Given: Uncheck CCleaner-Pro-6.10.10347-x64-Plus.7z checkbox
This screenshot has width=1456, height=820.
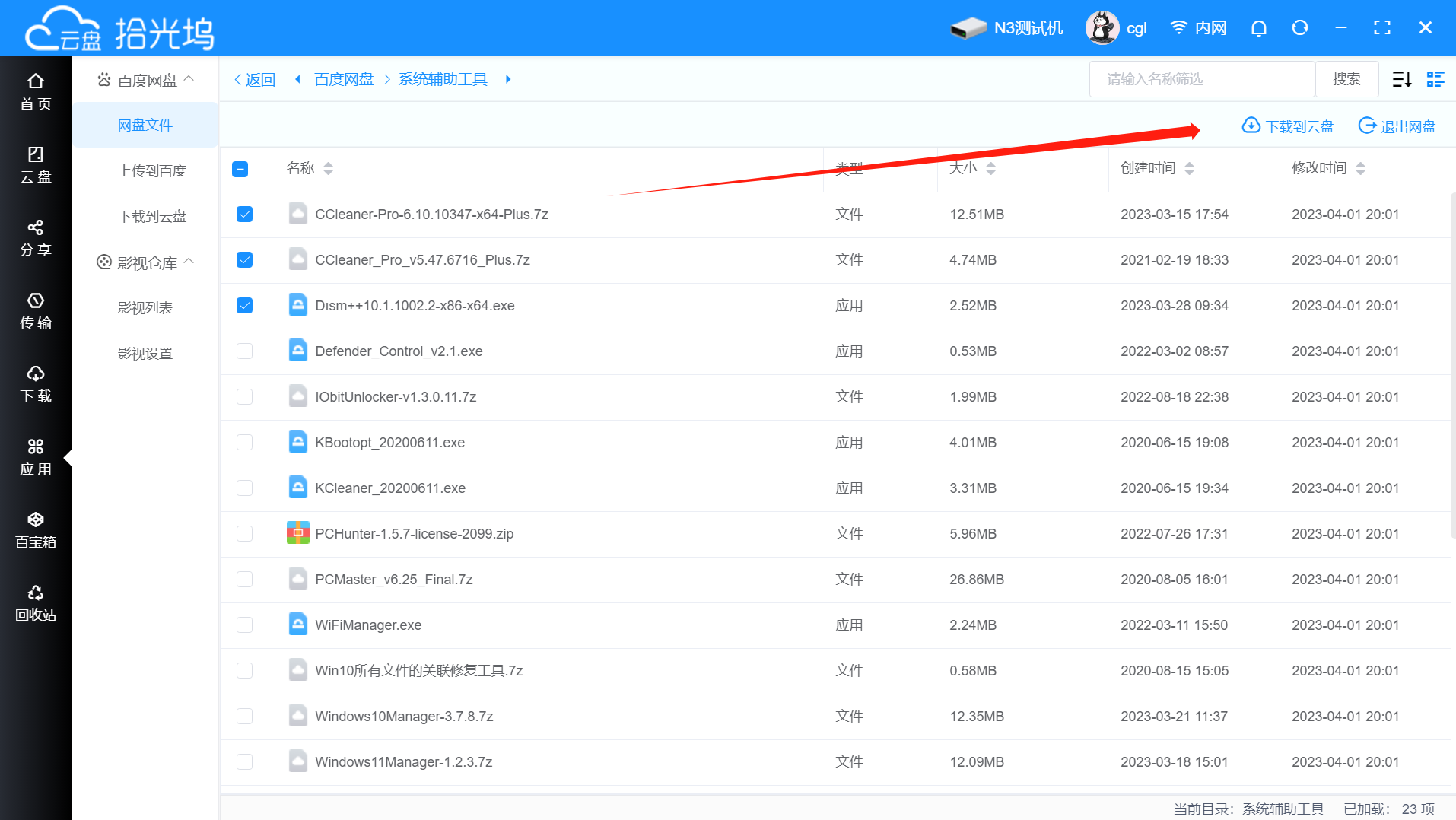Looking at the screenshot, I should coord(244,215).
